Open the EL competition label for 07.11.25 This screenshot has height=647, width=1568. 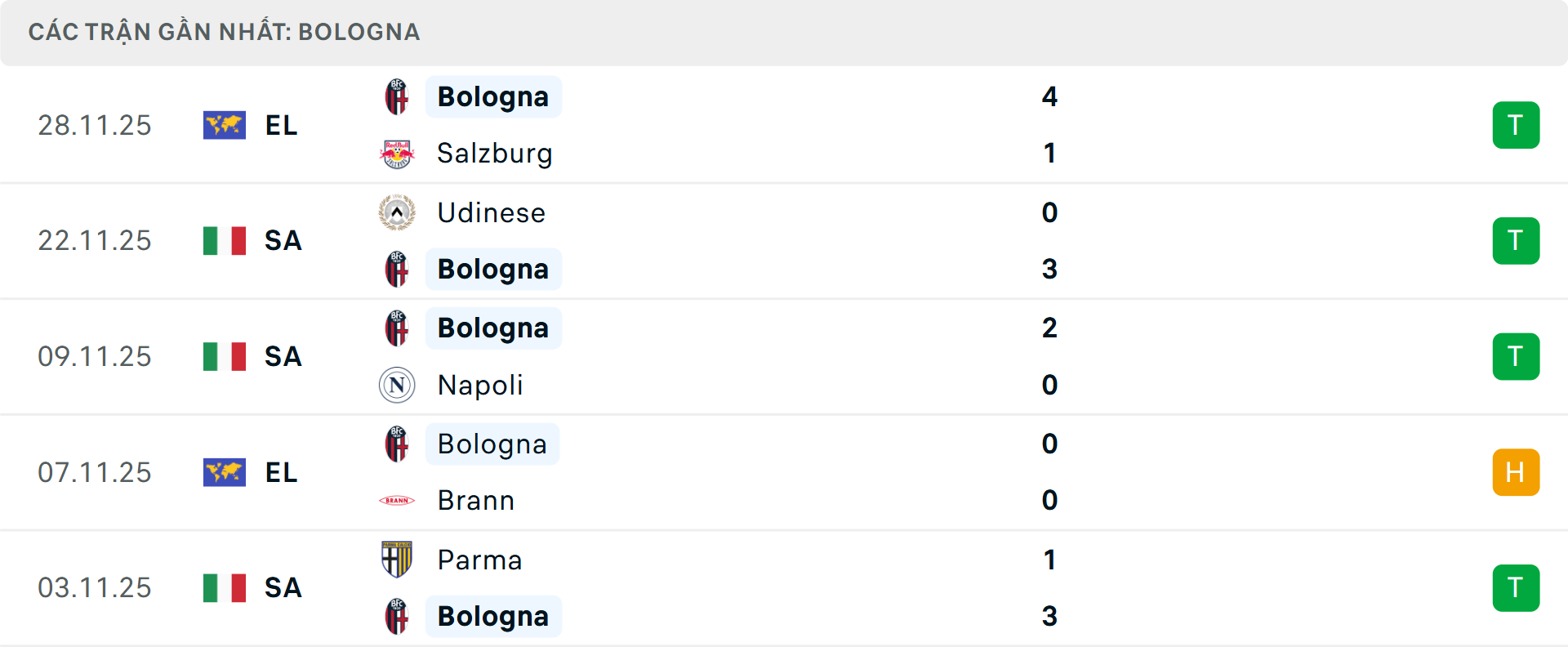[281, 472]
